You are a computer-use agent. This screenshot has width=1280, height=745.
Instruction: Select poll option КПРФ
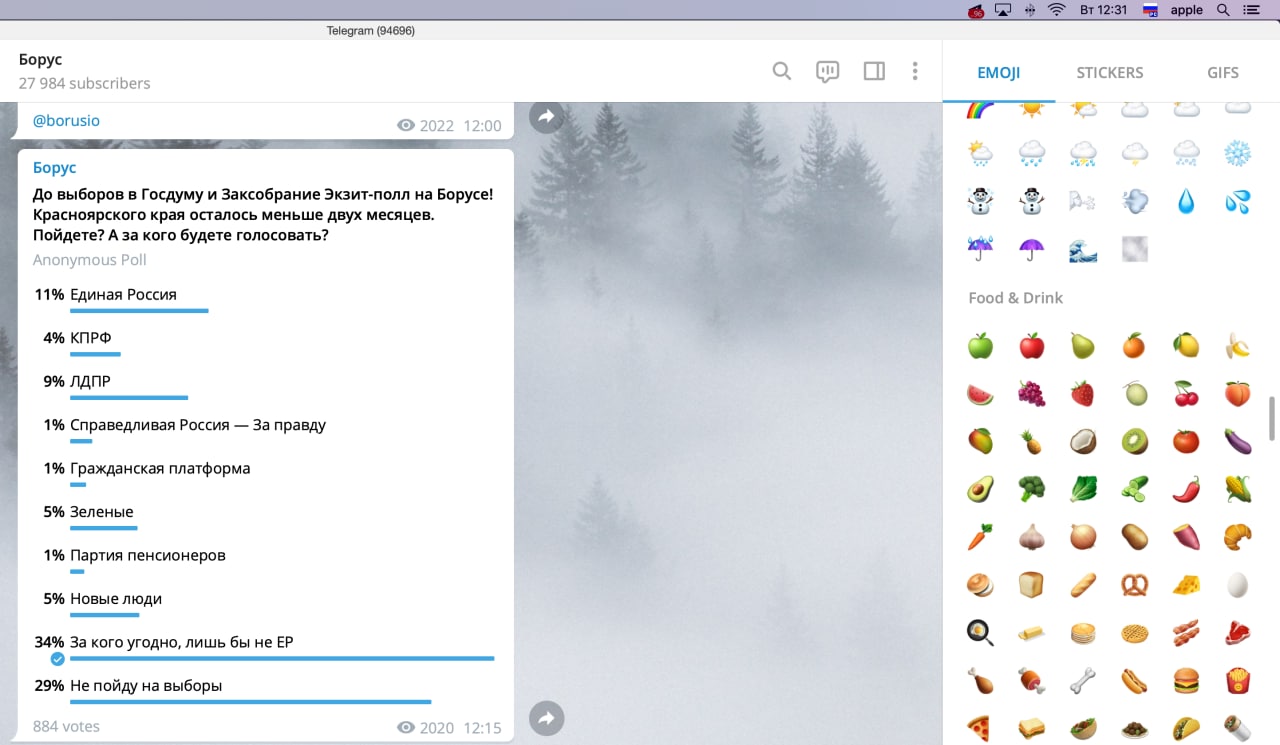[x=265, y=343]
